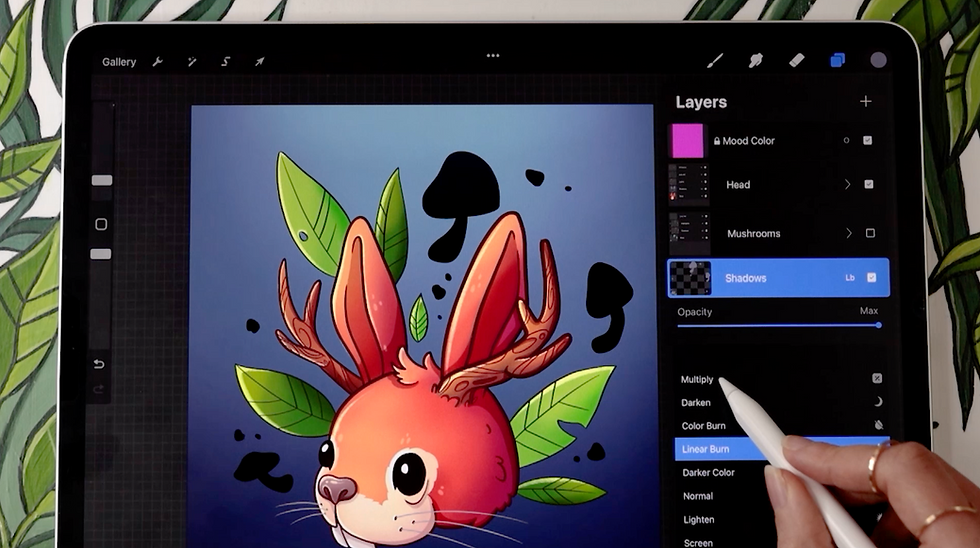Collapse Shadows blend mode via Lb label
Viewport: 980px width, 548px height.
point(850,277)
